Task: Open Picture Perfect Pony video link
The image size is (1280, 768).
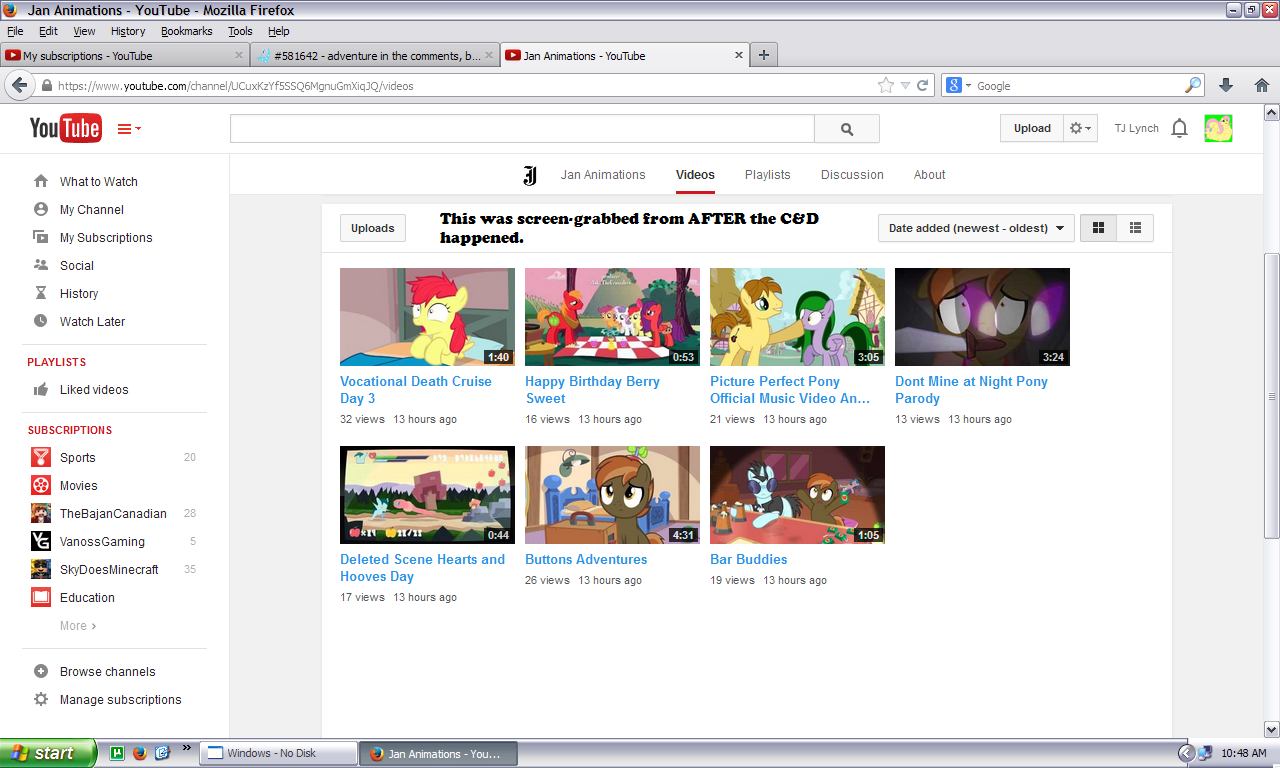Action: click(790, 389)
